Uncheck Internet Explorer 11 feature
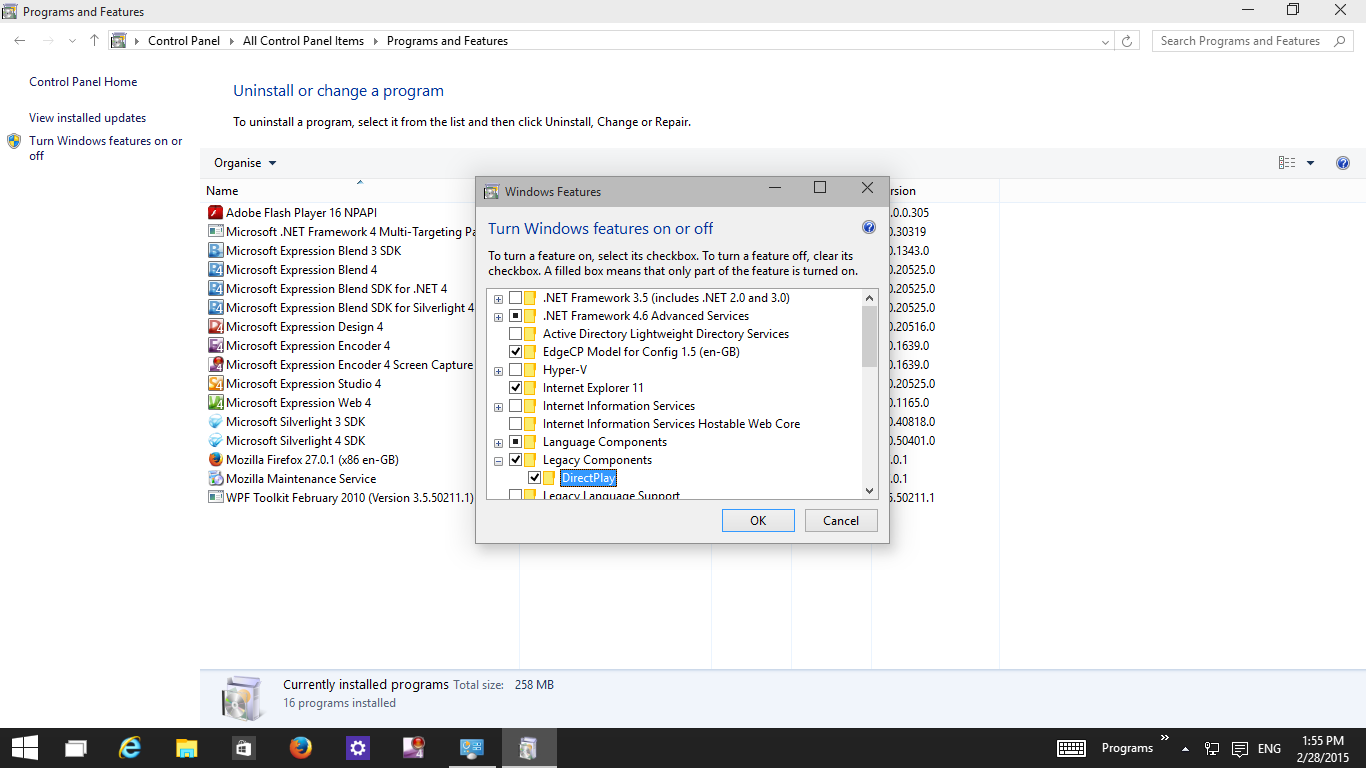Viewport: 1366px width, 768px height. pyautogui.click(x=515, y=388)
